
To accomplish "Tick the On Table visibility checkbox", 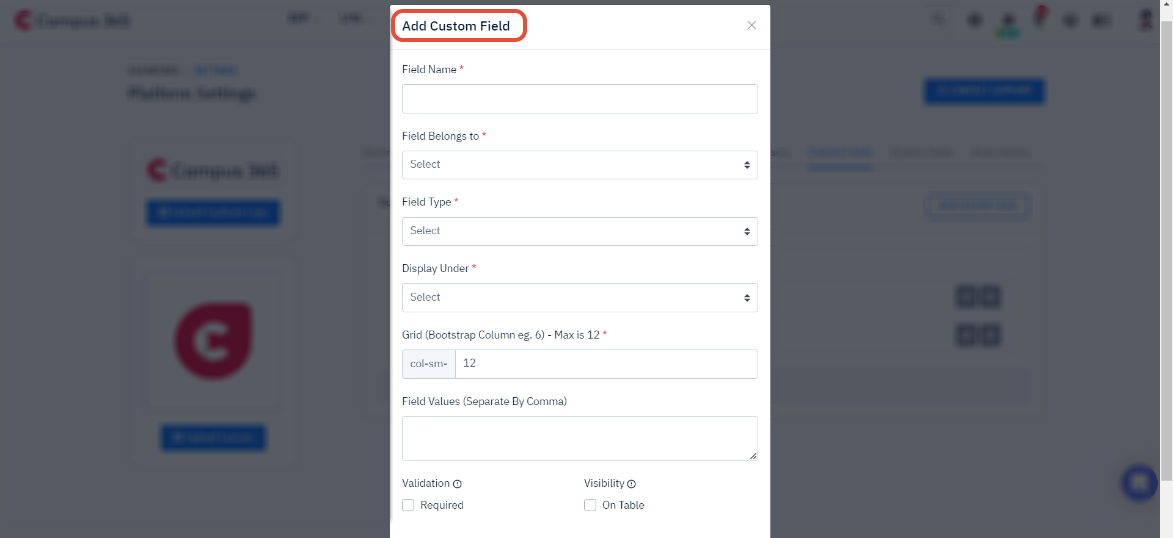I will coord(589,505).
